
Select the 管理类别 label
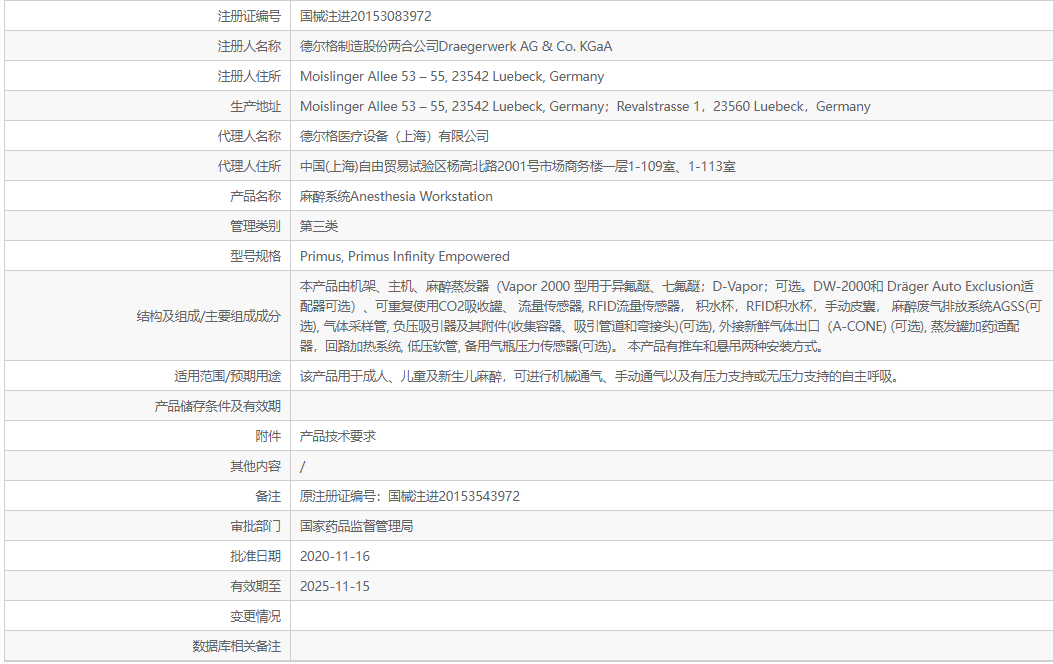point(255,226)
